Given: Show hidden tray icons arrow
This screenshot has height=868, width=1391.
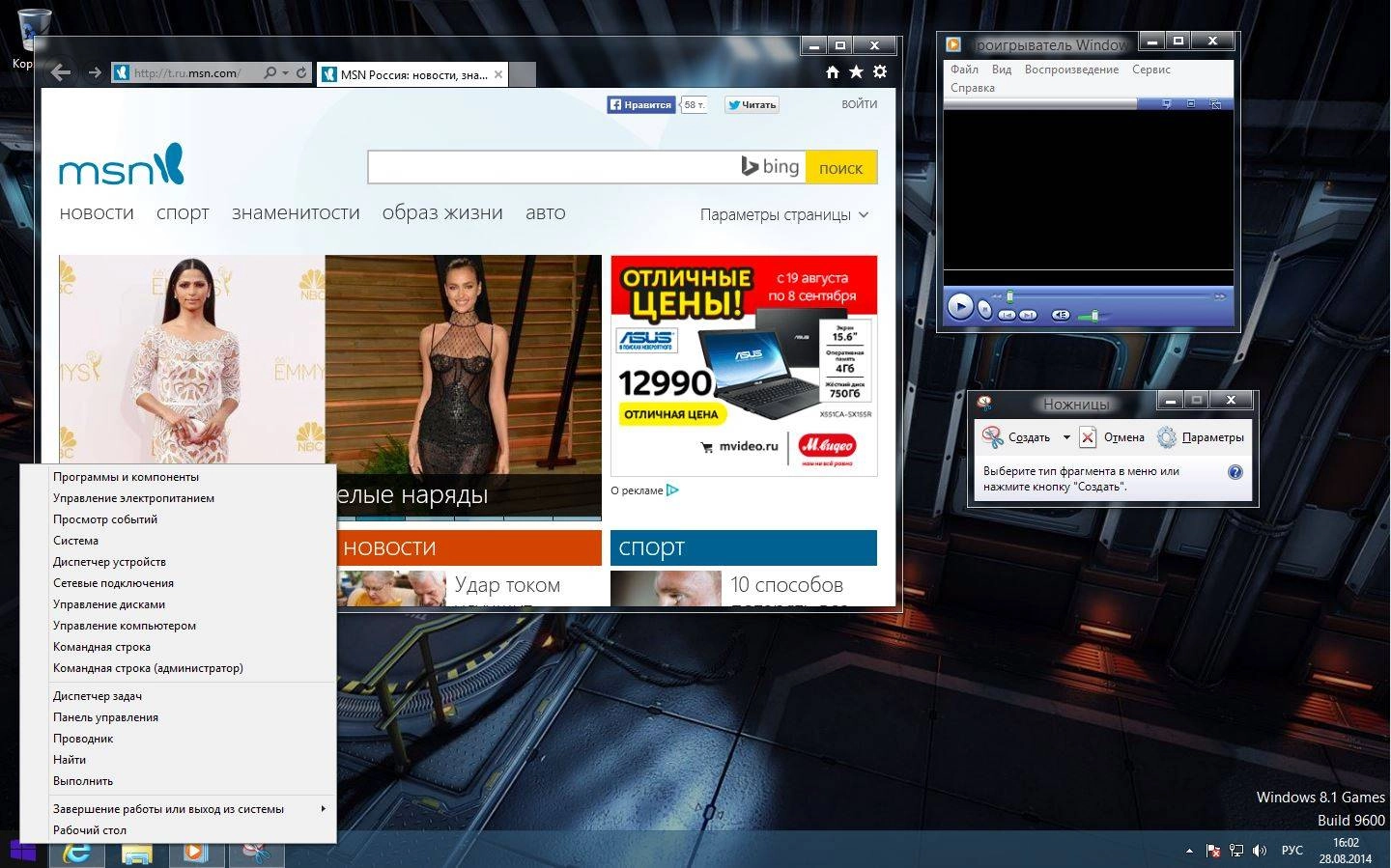Looking at the screenshot, I should [1189, 851].
